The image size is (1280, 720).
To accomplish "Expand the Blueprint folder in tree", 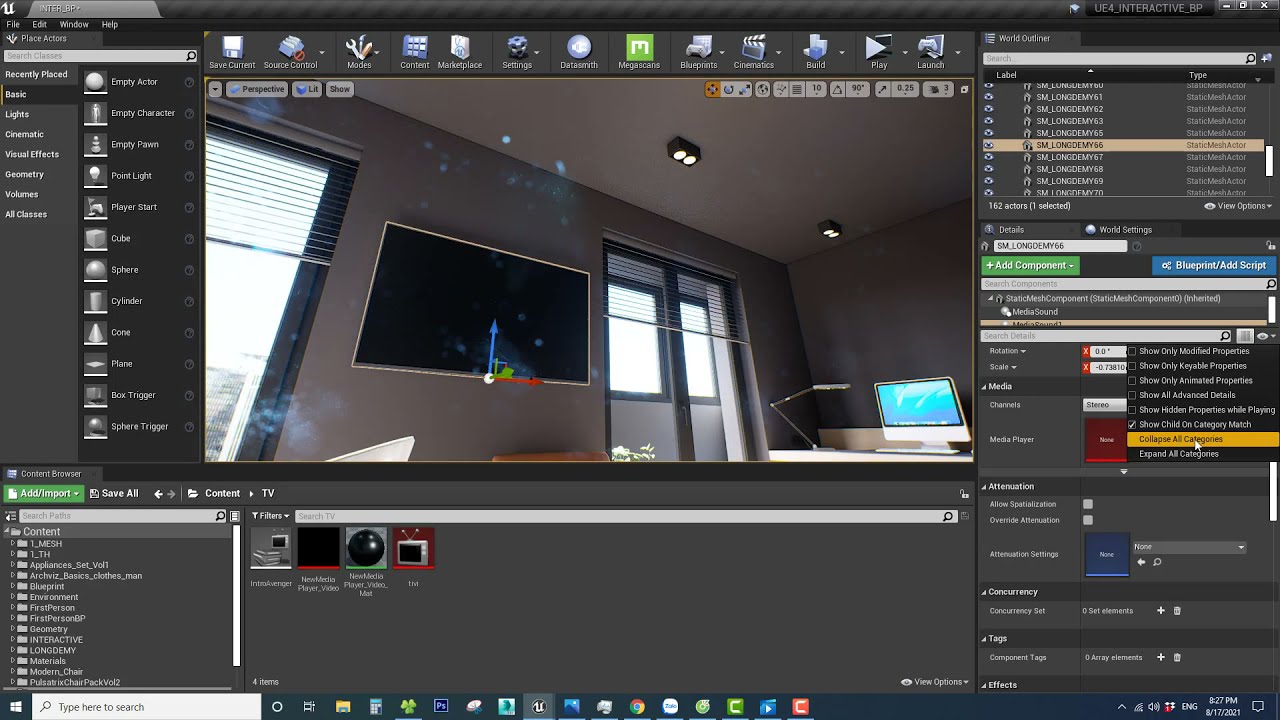I will 13,587.
